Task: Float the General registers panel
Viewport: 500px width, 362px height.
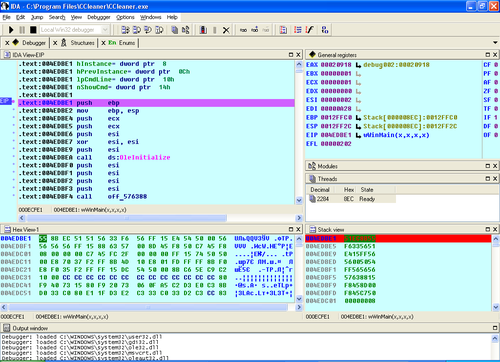Action: pyautogui.click(x=488, y=55)
